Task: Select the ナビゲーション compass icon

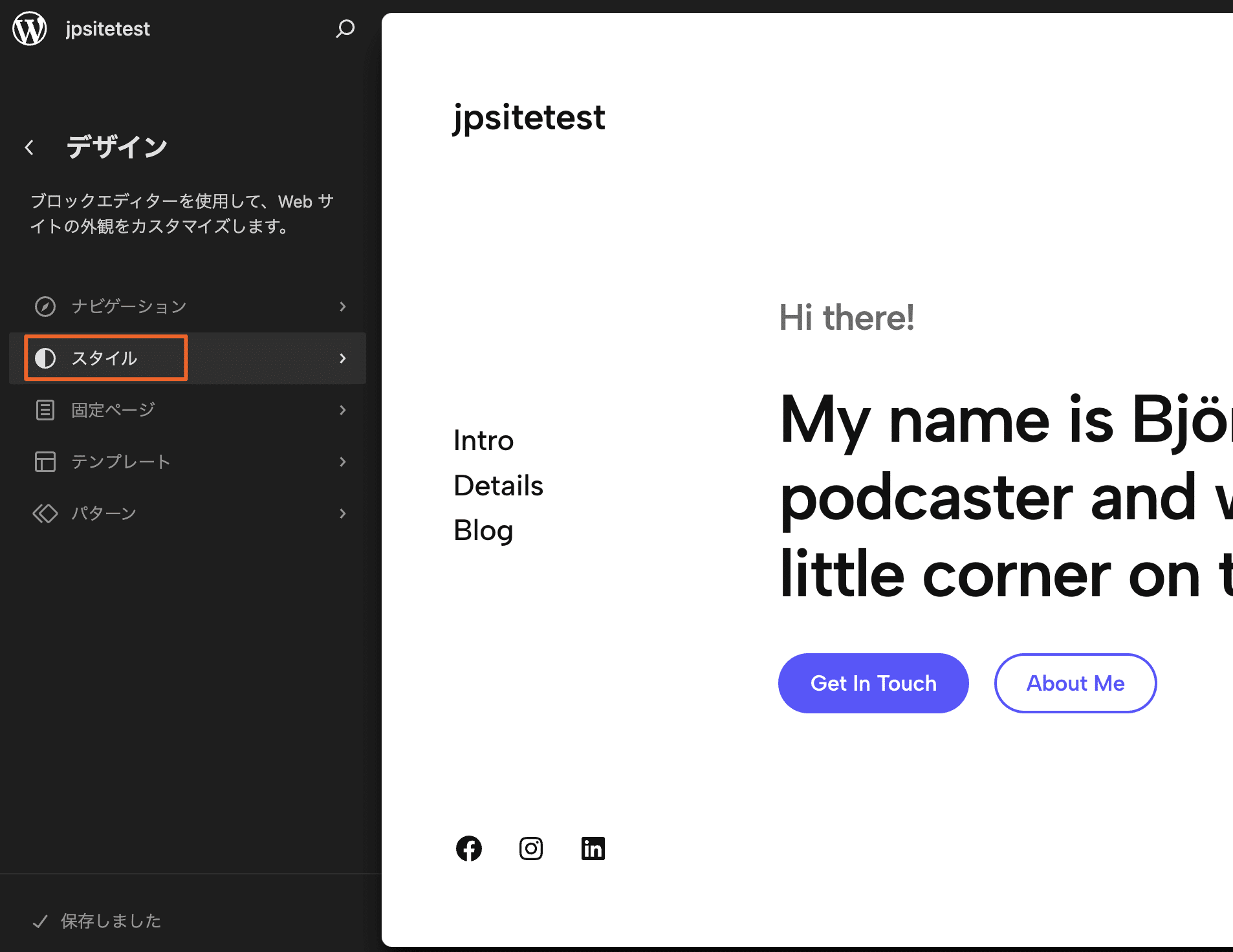Action: (x=45, y=307)
